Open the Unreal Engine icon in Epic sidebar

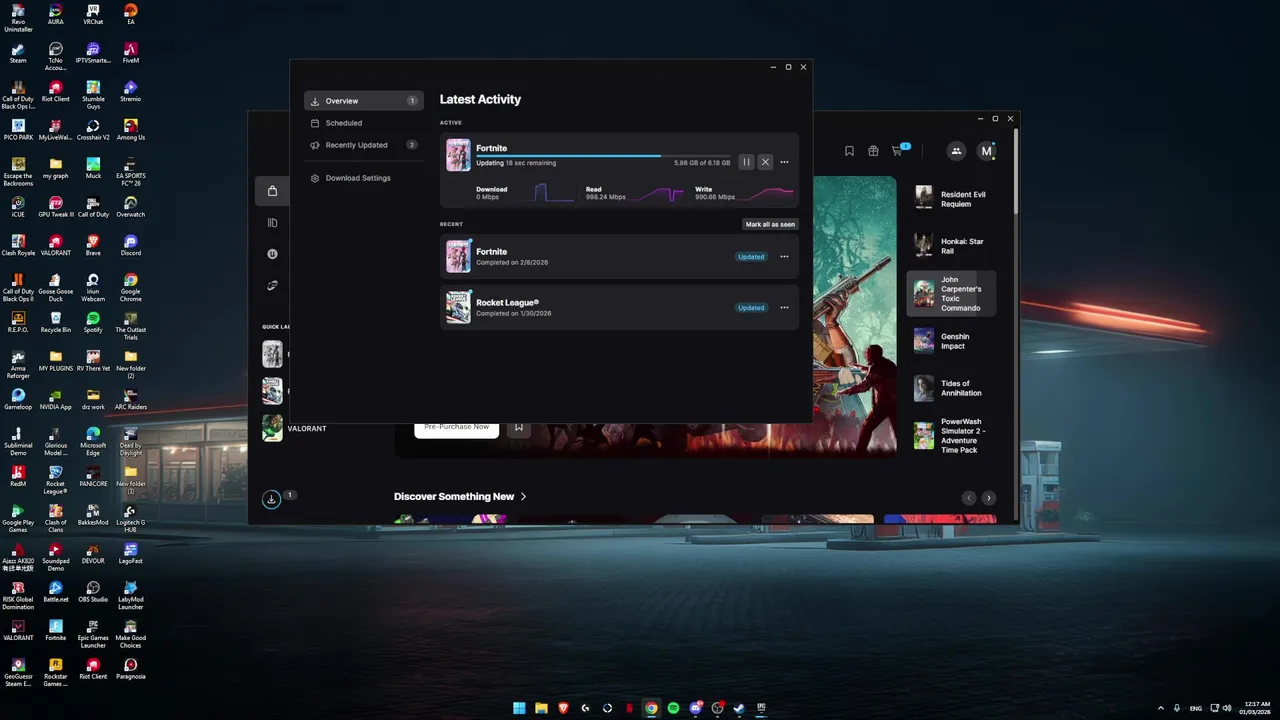click(272, 254)
